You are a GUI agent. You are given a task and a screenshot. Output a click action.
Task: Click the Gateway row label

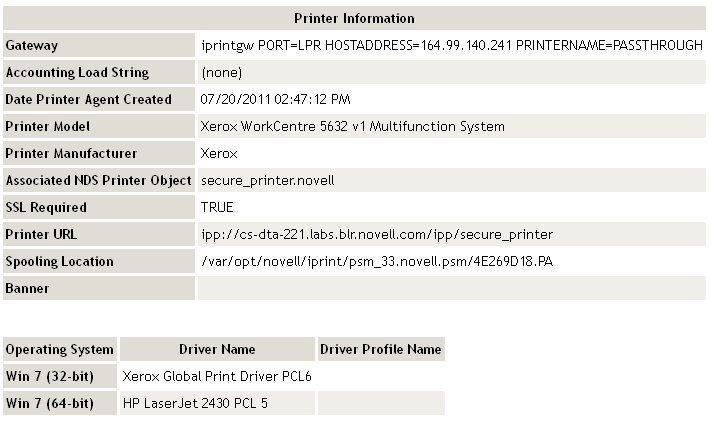point(32,46)
